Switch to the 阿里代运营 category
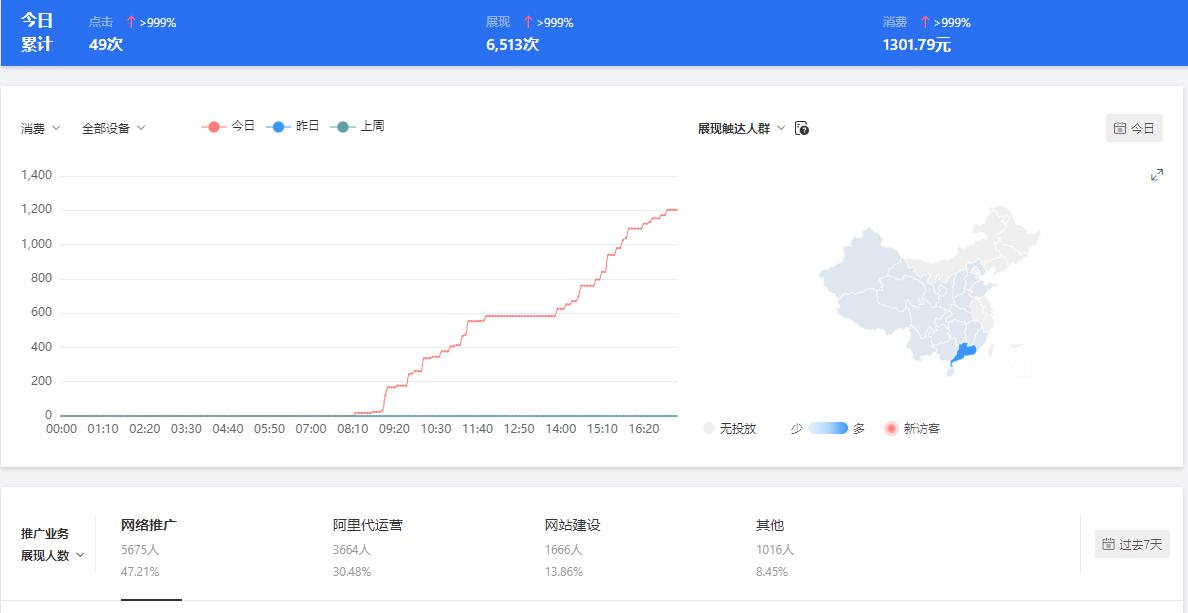This screenshot has width=1188, height=613. [x=369, y=524]
